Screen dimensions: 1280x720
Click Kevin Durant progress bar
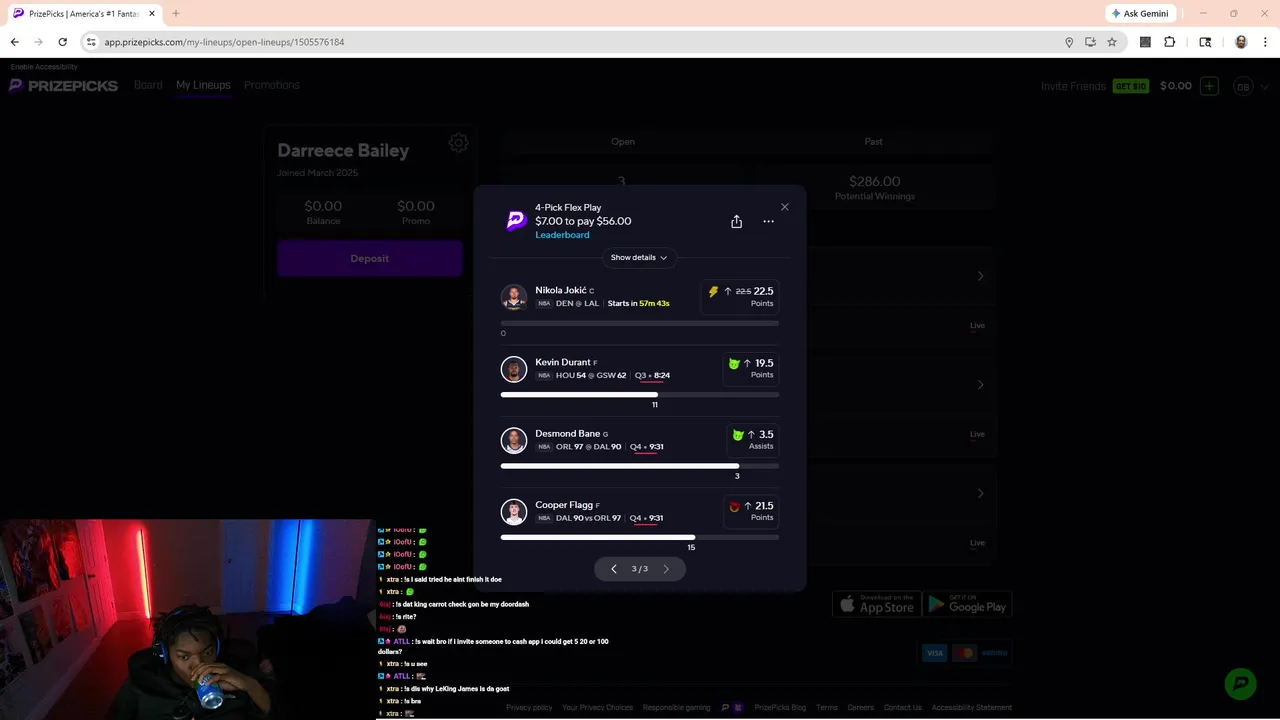tap(640, 395)
